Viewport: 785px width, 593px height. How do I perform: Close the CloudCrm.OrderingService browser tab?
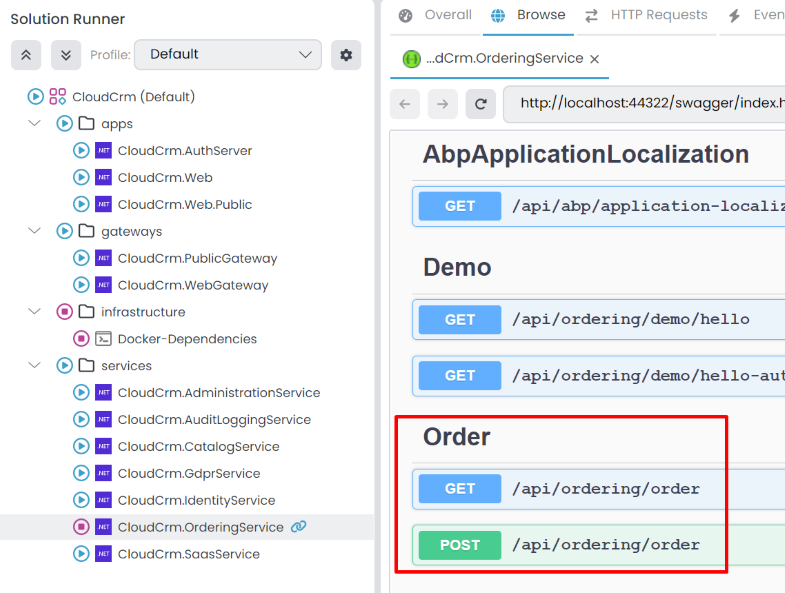(595, 59)
